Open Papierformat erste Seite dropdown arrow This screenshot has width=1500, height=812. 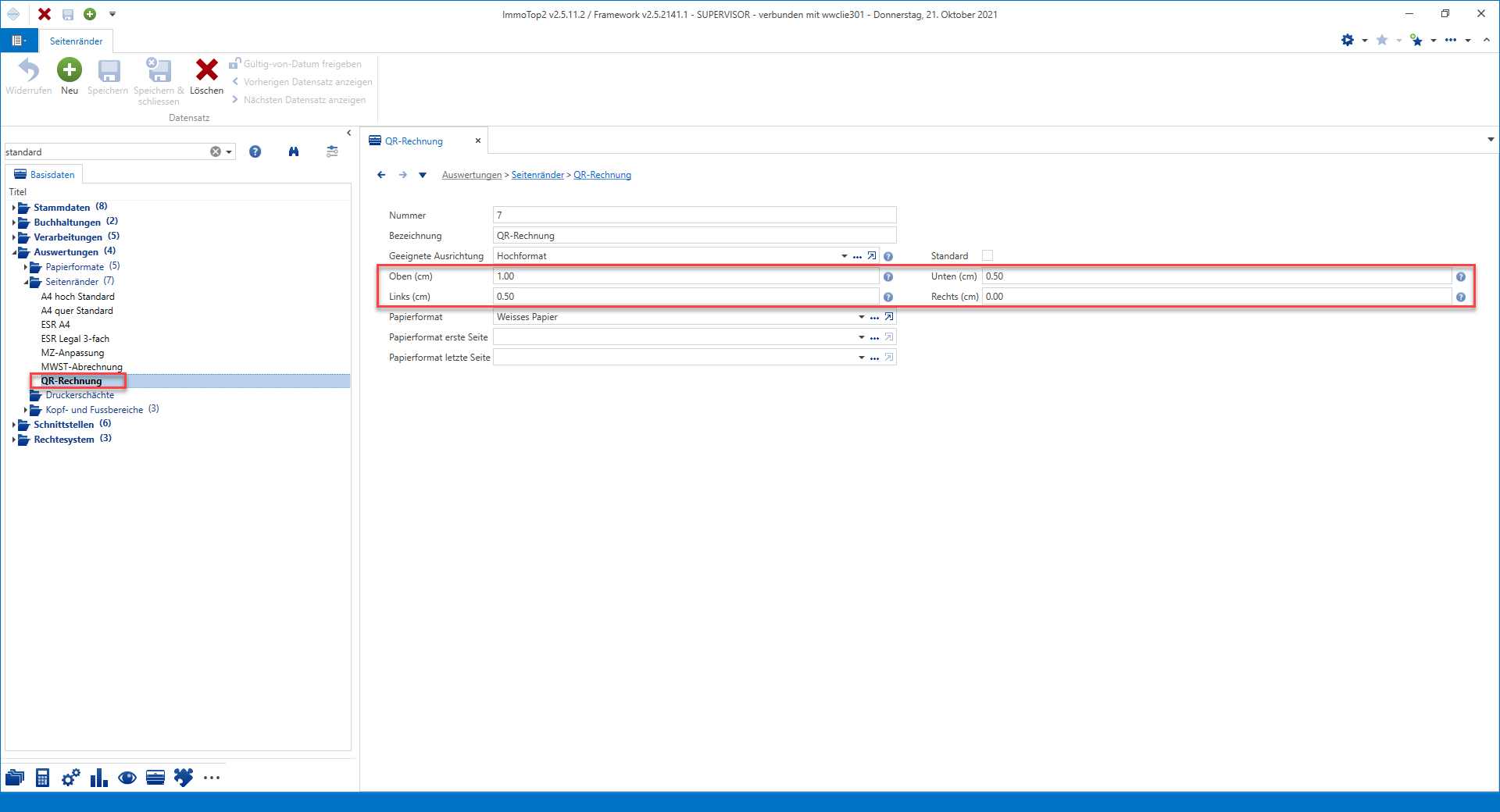click(x=862, y=337)
